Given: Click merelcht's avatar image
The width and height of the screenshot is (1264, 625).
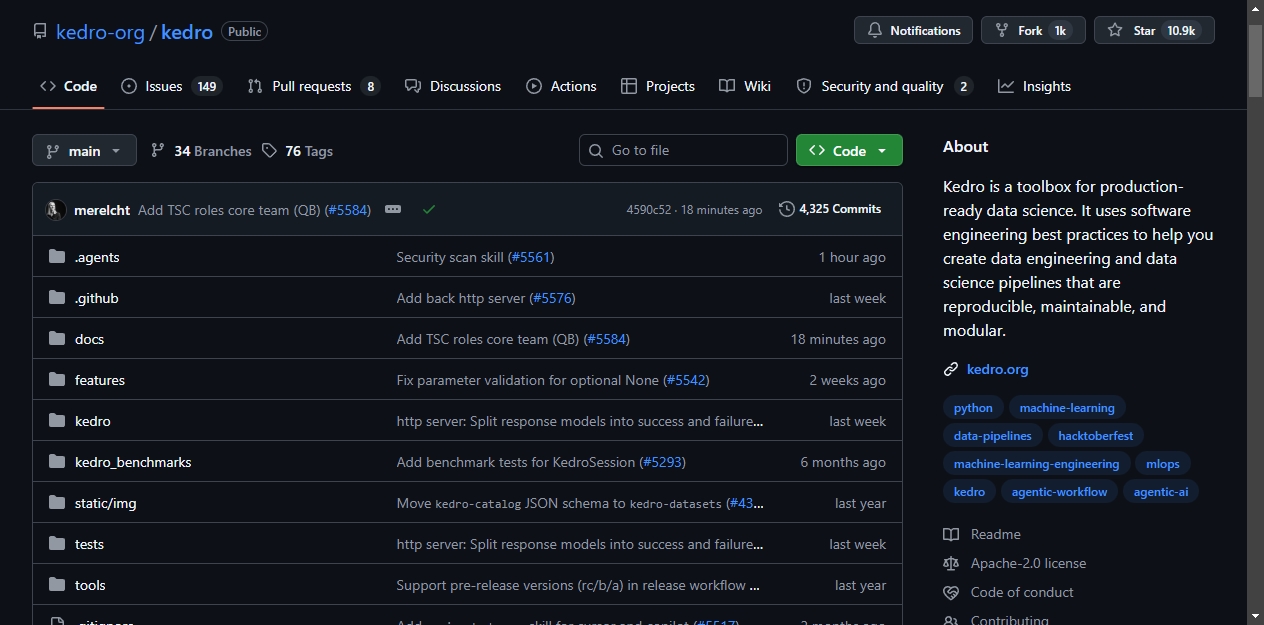Looking at the screenshot, I should coord(55,210).
